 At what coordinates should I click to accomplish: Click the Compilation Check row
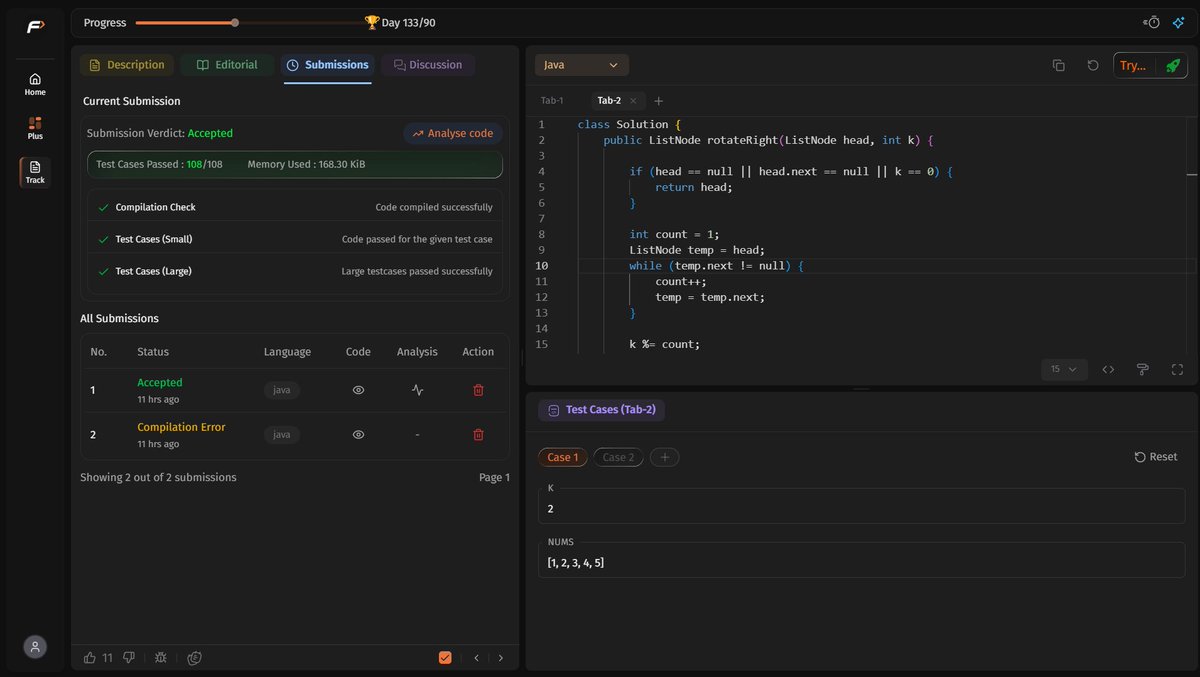click(x=295, y=207)
